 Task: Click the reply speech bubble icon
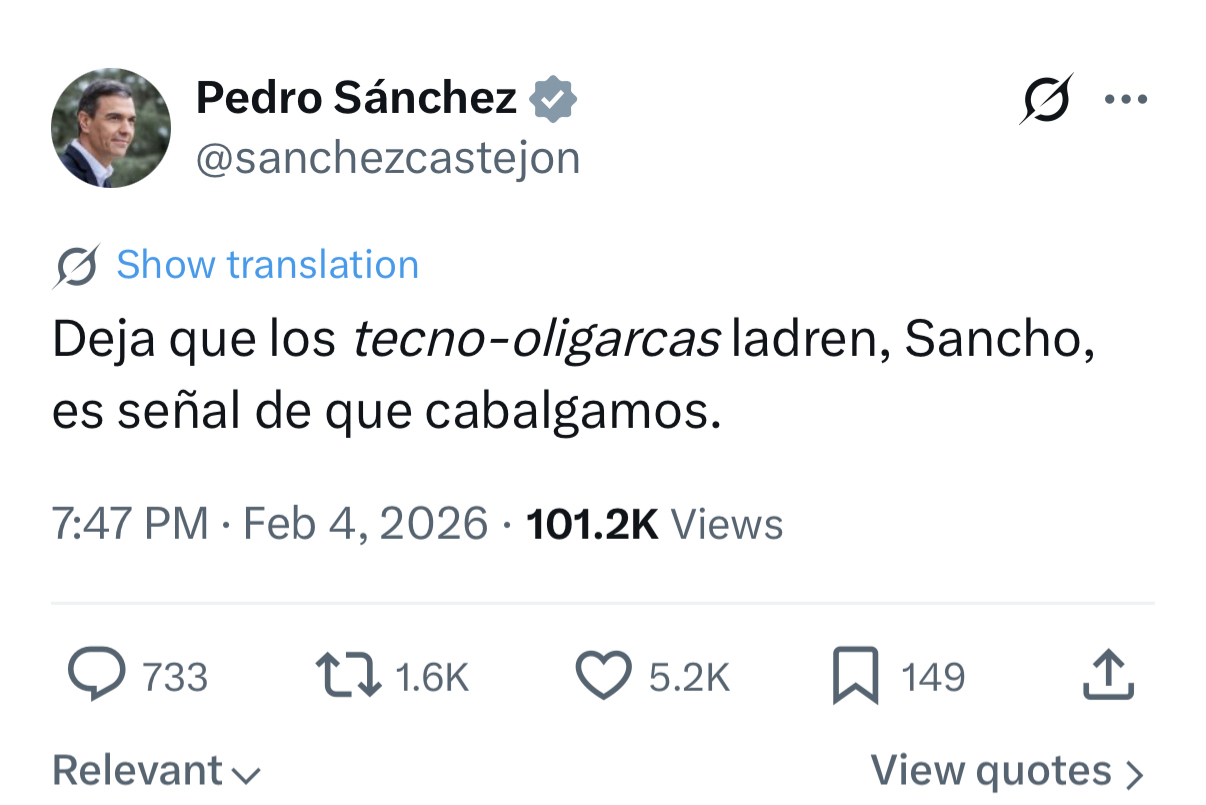[97, 675]
